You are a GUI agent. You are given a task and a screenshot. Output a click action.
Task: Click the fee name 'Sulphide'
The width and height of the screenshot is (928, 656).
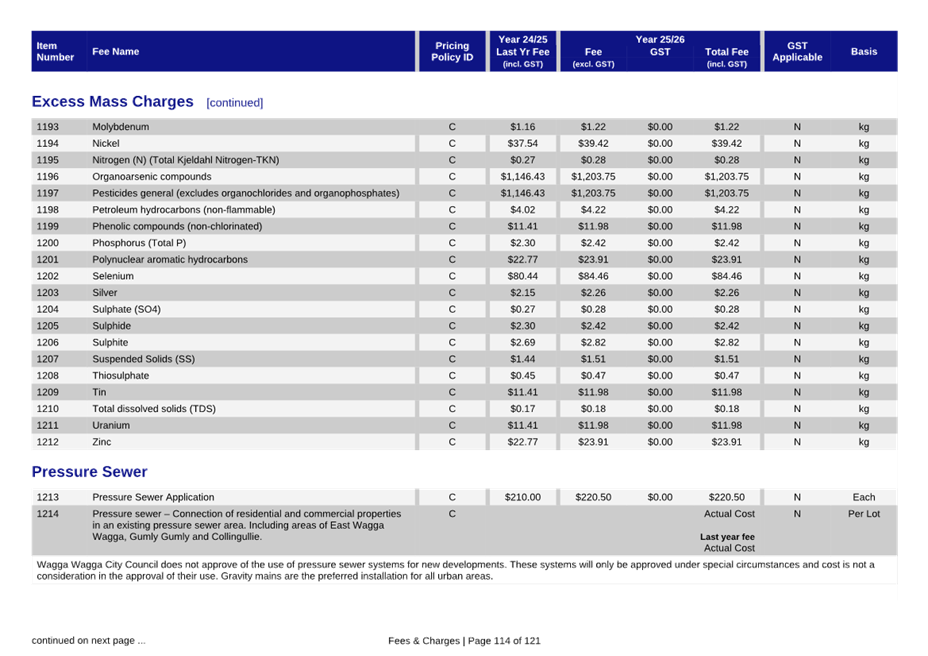(112, 326)
